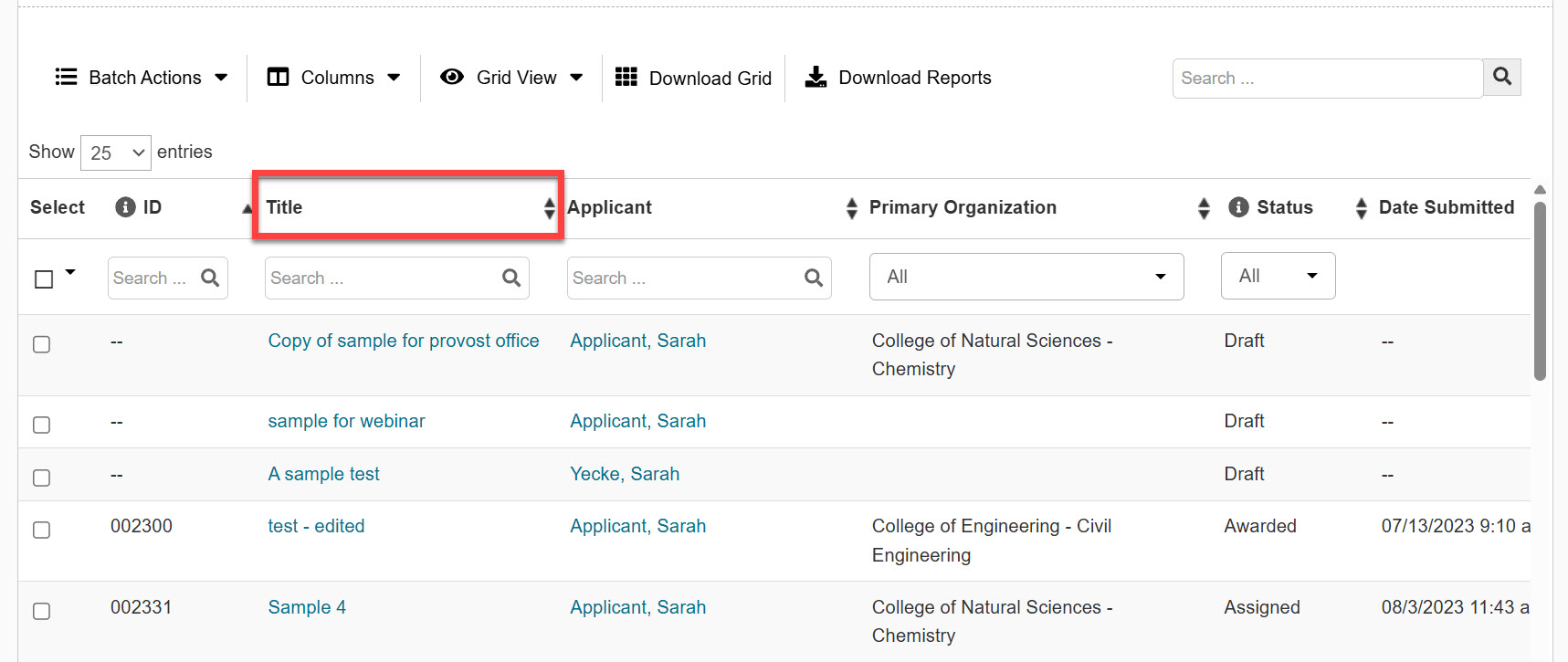Toggle the select-all checkbox in filter row
Screen dimensions: 1568x662
click(44, 278)
